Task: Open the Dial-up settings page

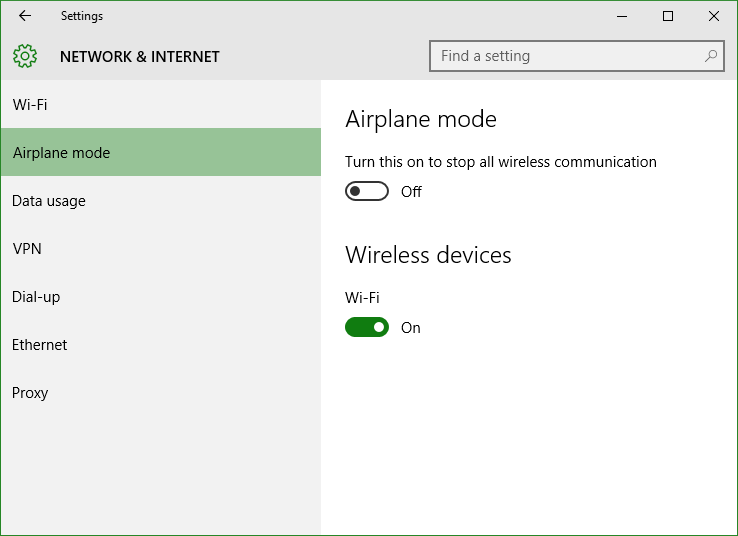Action: (x=161, y=296)
